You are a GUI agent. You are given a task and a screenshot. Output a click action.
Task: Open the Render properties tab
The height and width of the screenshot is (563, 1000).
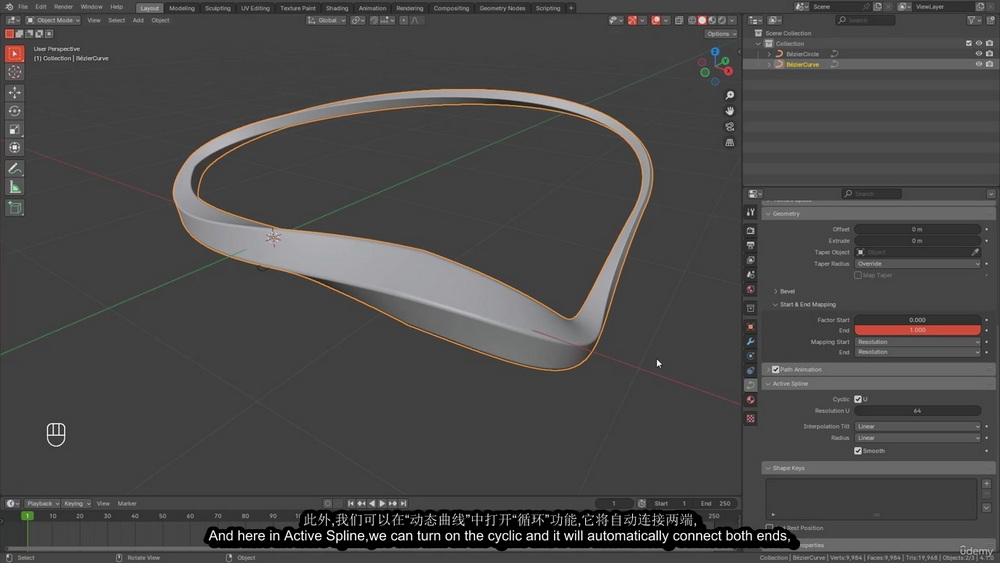click(751, 231)
